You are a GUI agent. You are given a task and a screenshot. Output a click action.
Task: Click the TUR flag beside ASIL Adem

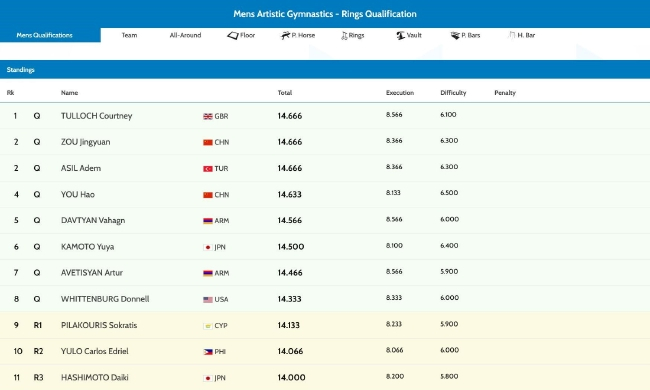(x=208, y=169)
